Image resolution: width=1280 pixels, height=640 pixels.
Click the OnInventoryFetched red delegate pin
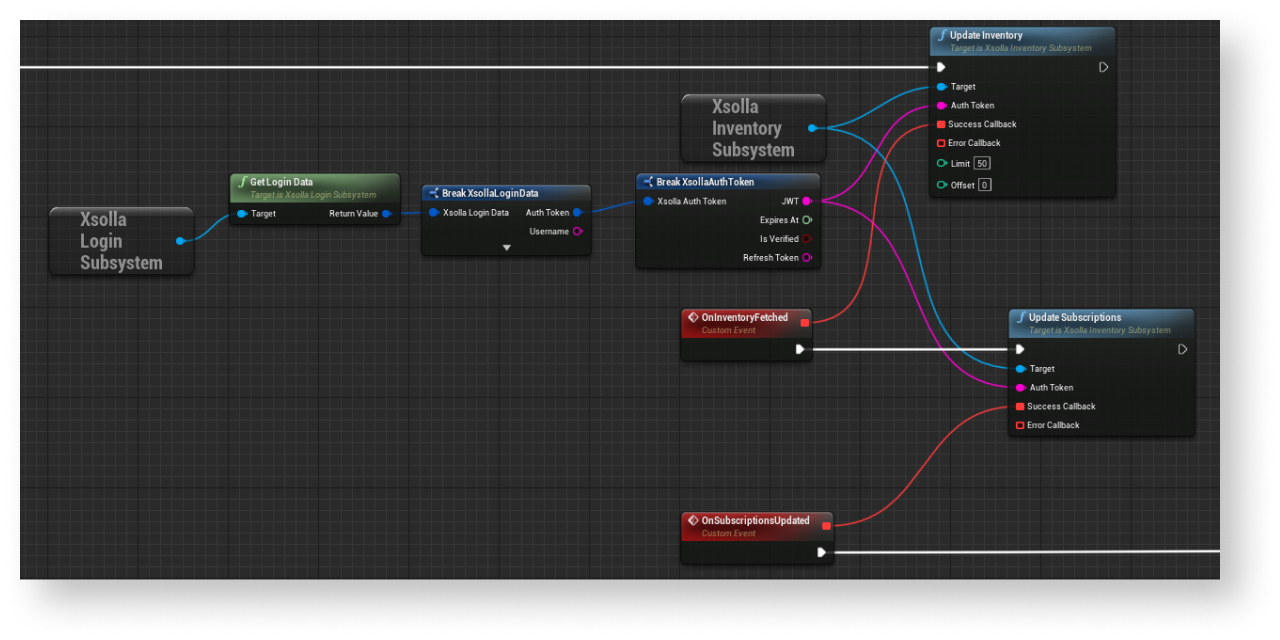pos(804,322)
